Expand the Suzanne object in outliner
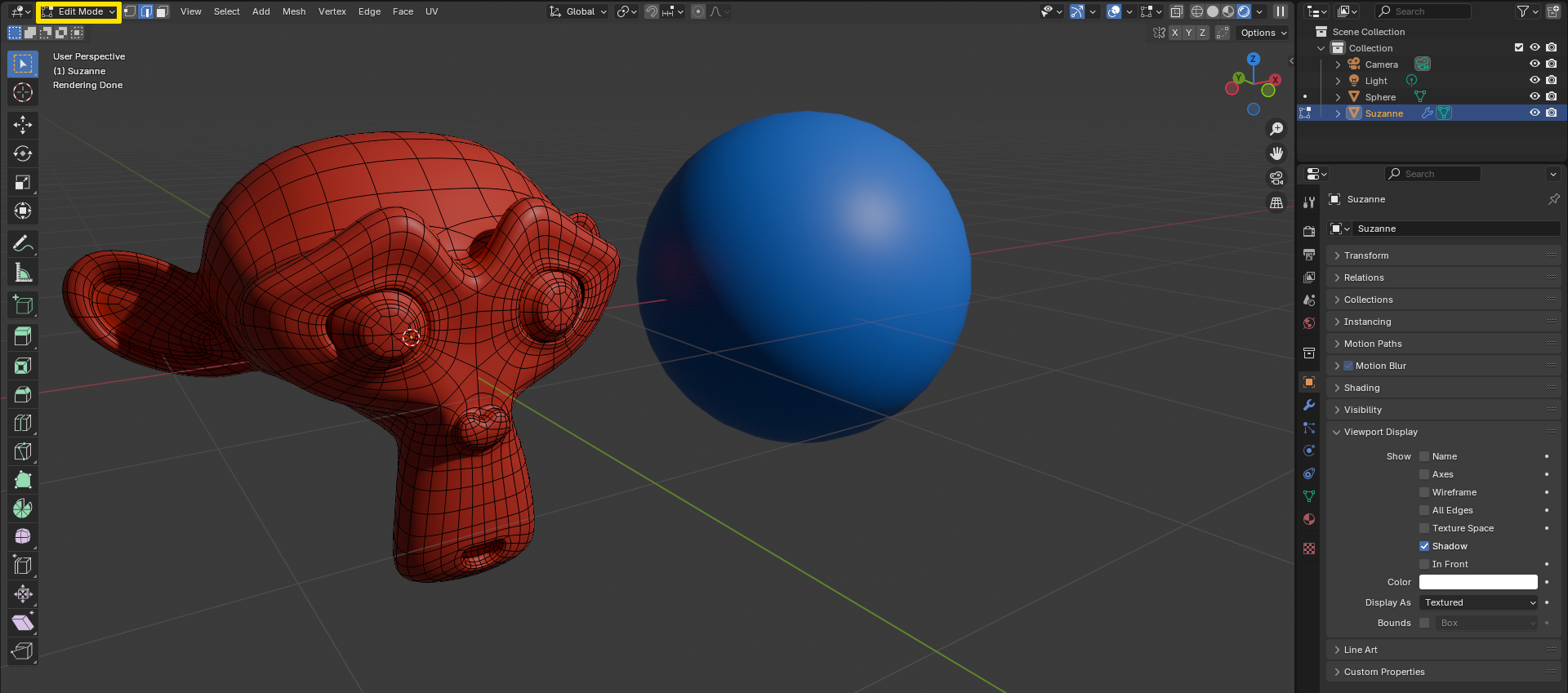The image size is (1568, 693). click(1338, 113)
